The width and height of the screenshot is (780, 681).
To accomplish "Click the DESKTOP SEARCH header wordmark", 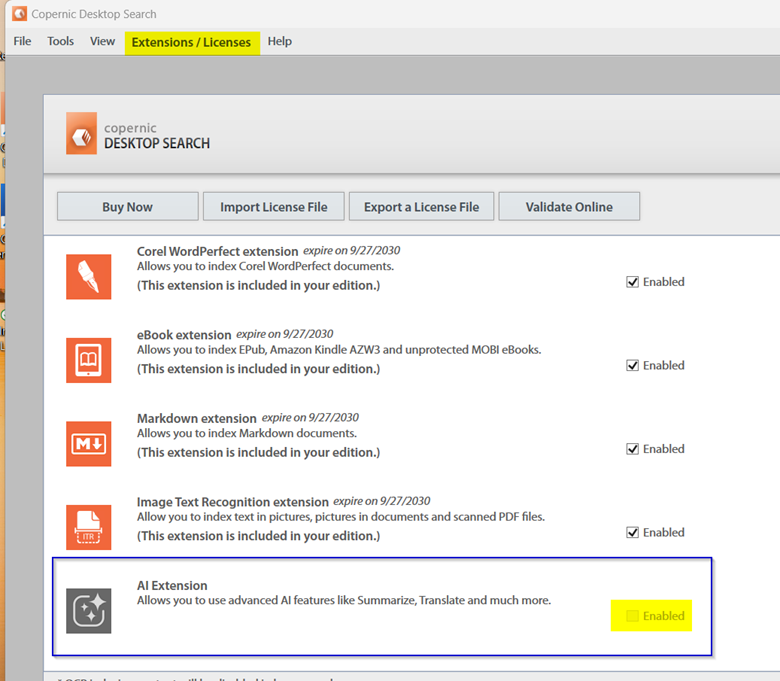I will (157, 144).
